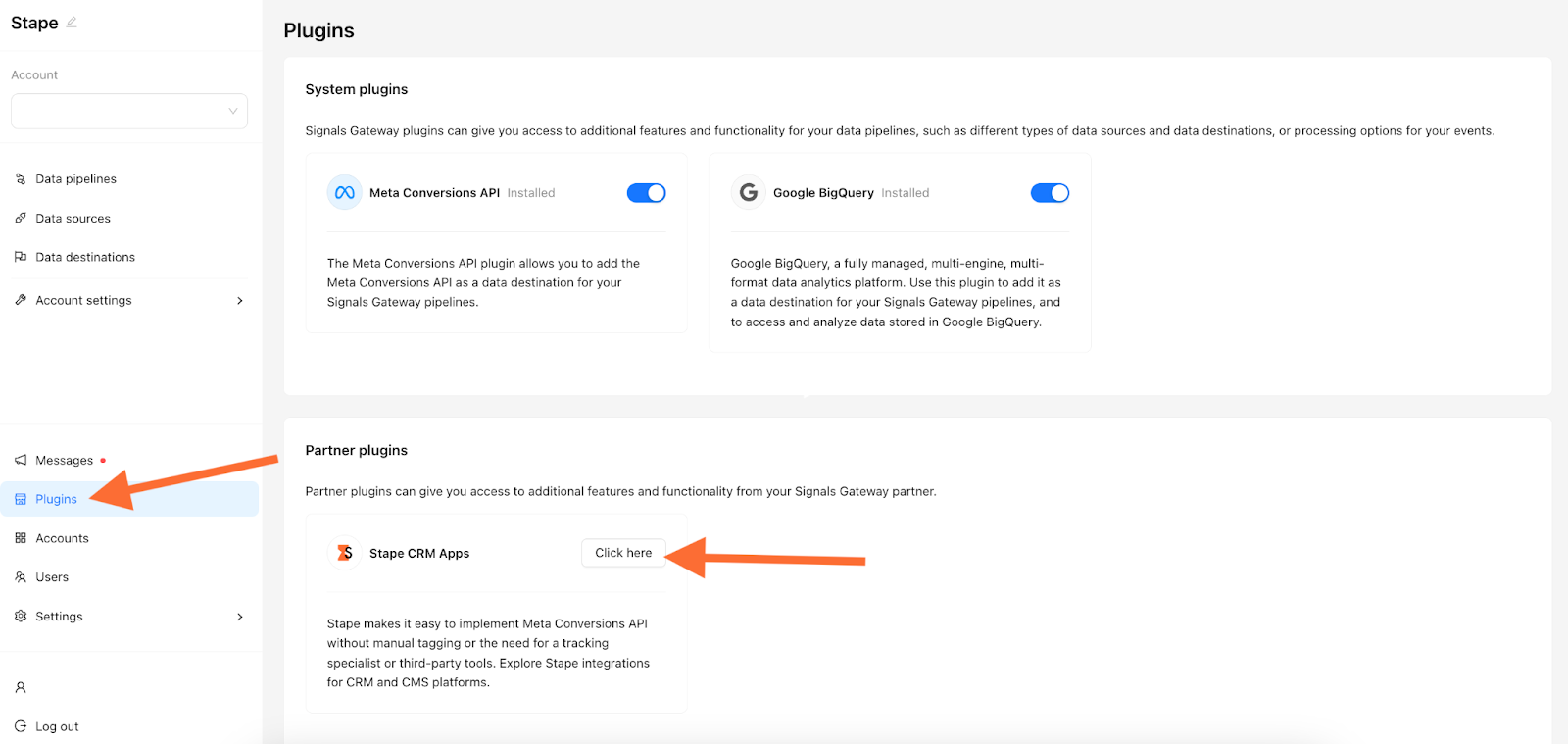Click the Meta Conversions API logo

(345, 193)
